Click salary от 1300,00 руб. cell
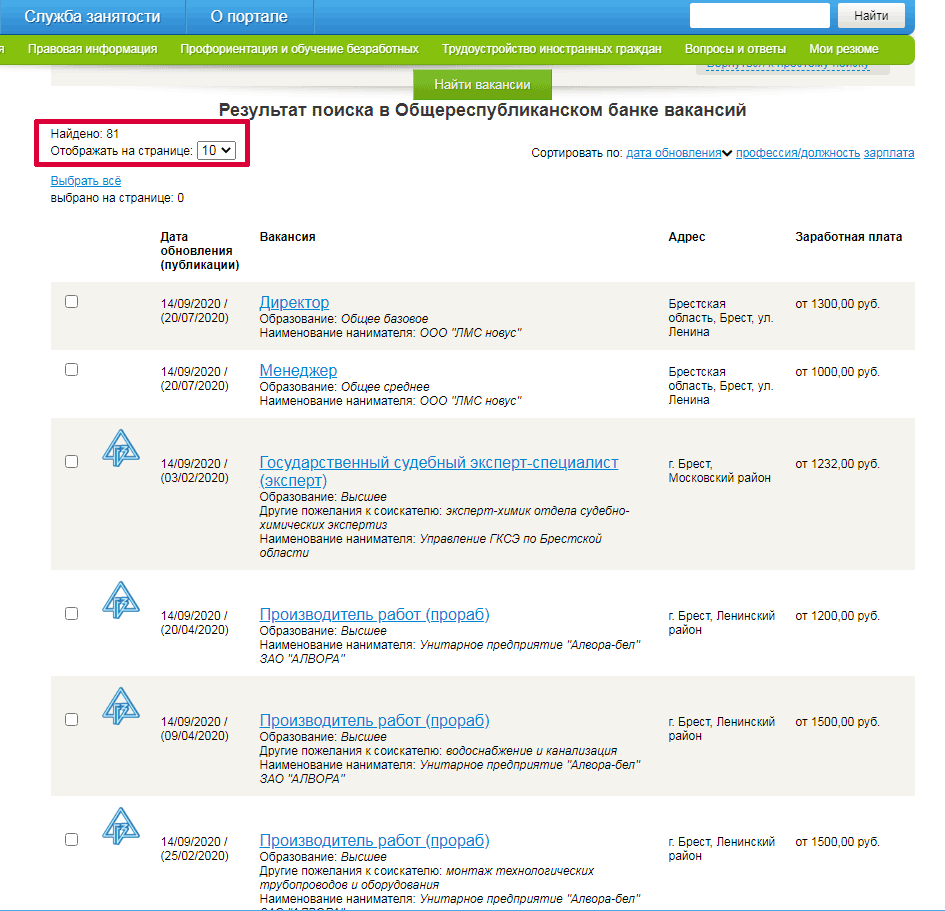Screen dimensions: 945x911 [x=837, y=304]
